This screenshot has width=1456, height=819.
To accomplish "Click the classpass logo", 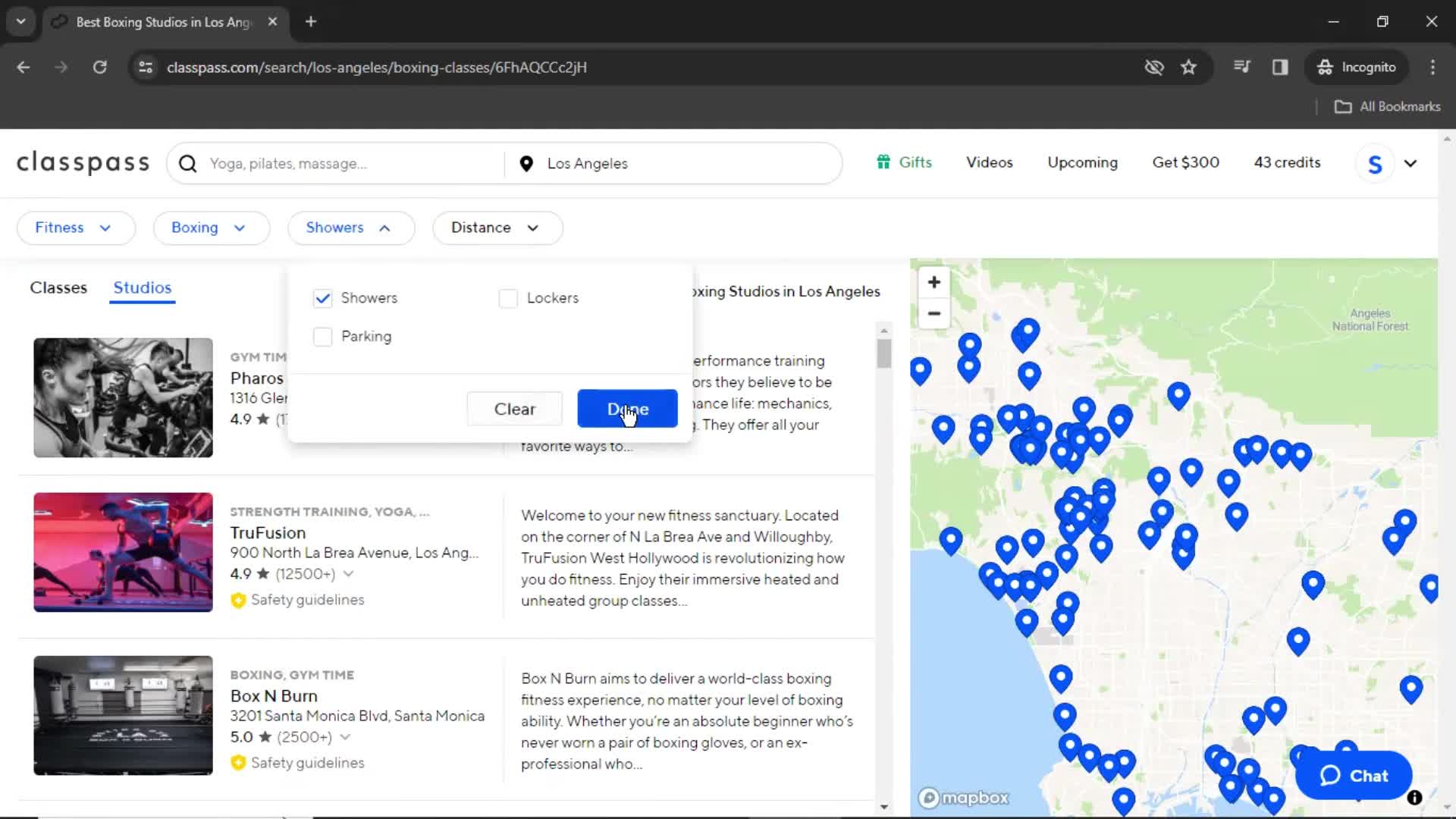I will tap(83, 162).
